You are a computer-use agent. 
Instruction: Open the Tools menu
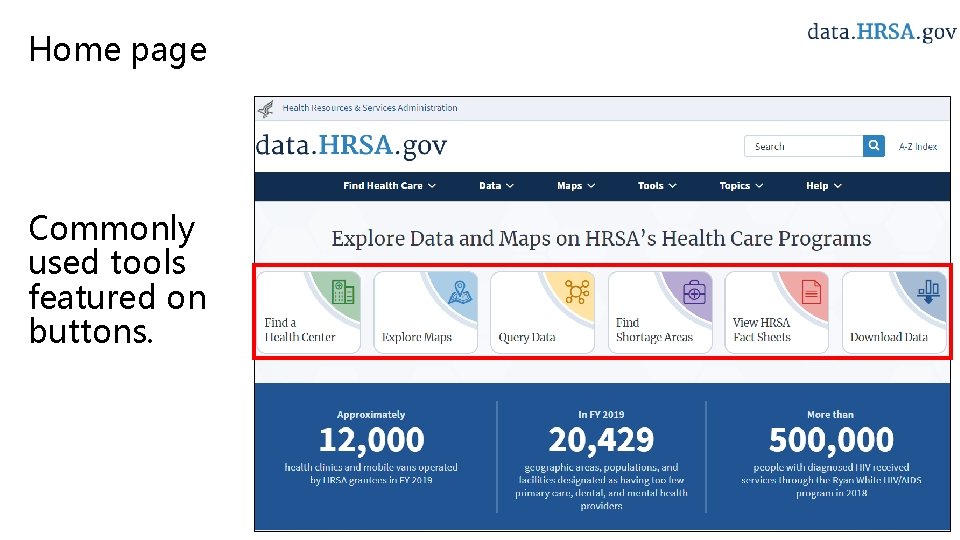657,186
